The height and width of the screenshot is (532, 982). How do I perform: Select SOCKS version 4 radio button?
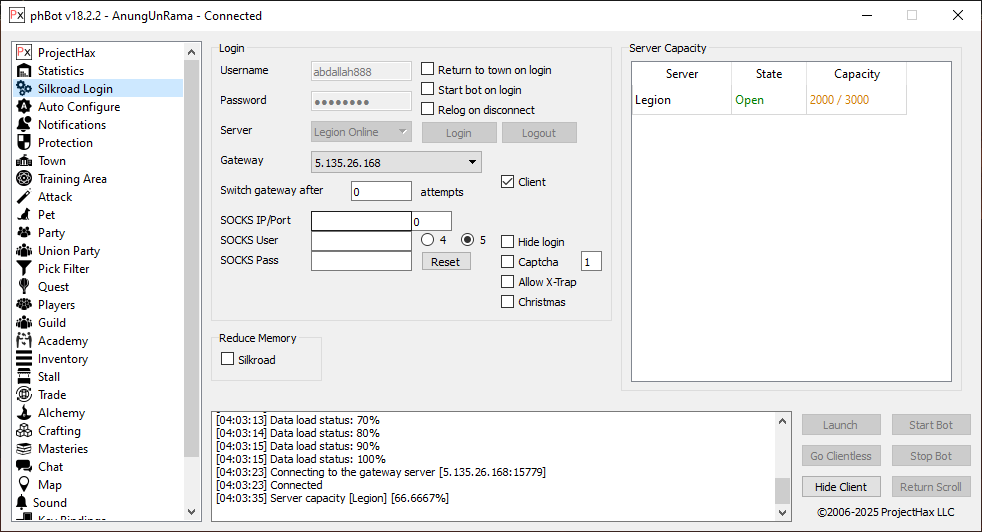point(428,240)
